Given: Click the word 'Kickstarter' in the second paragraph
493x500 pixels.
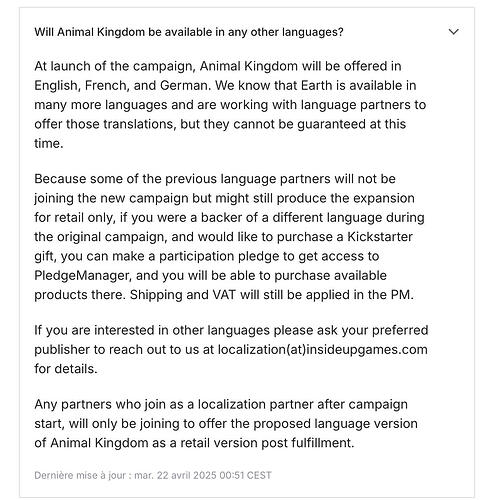Looking at the screenshot, I should pos(380,237).
